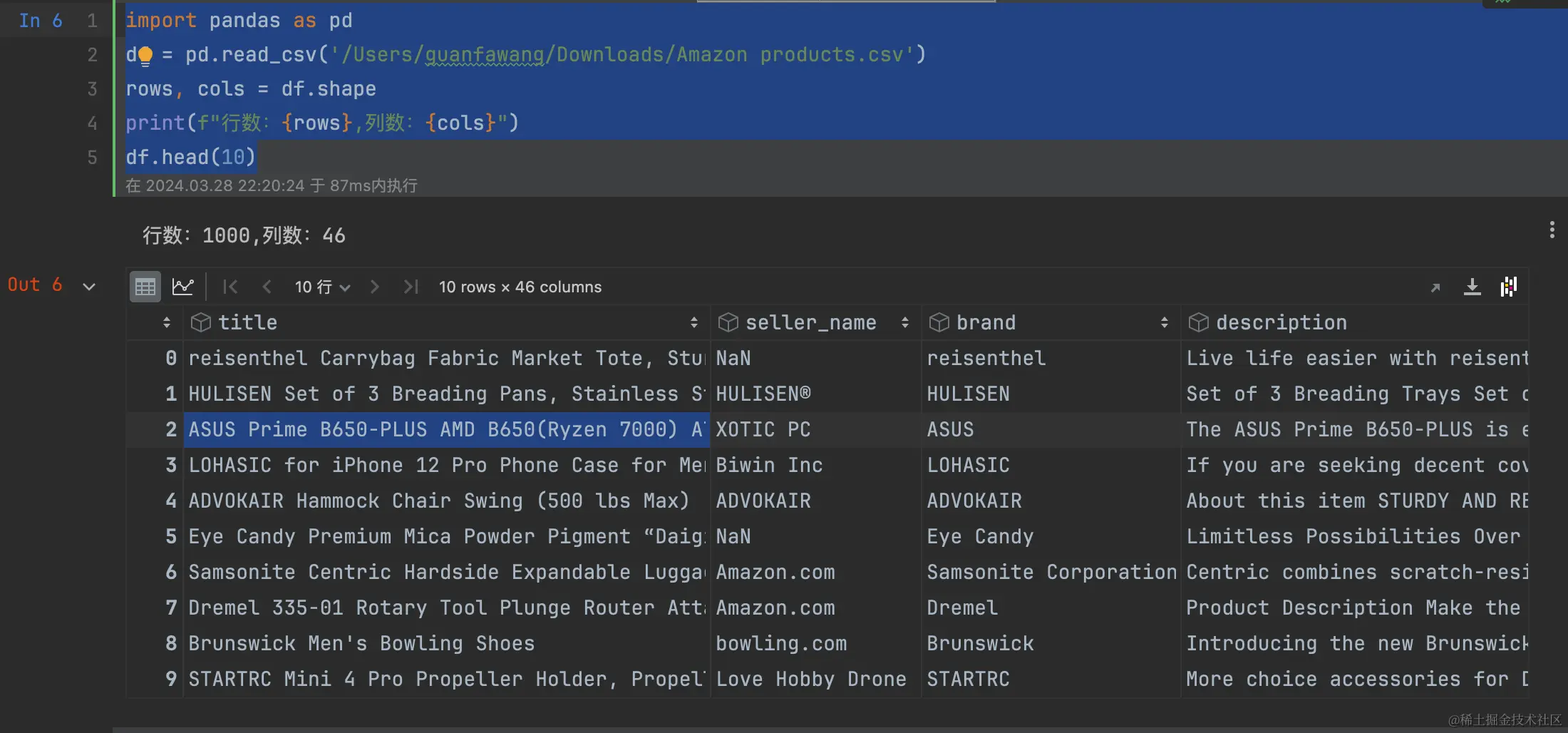
Task: Select 'Amazon.com' seller cell in row 6
Action: tap(816, 572)
